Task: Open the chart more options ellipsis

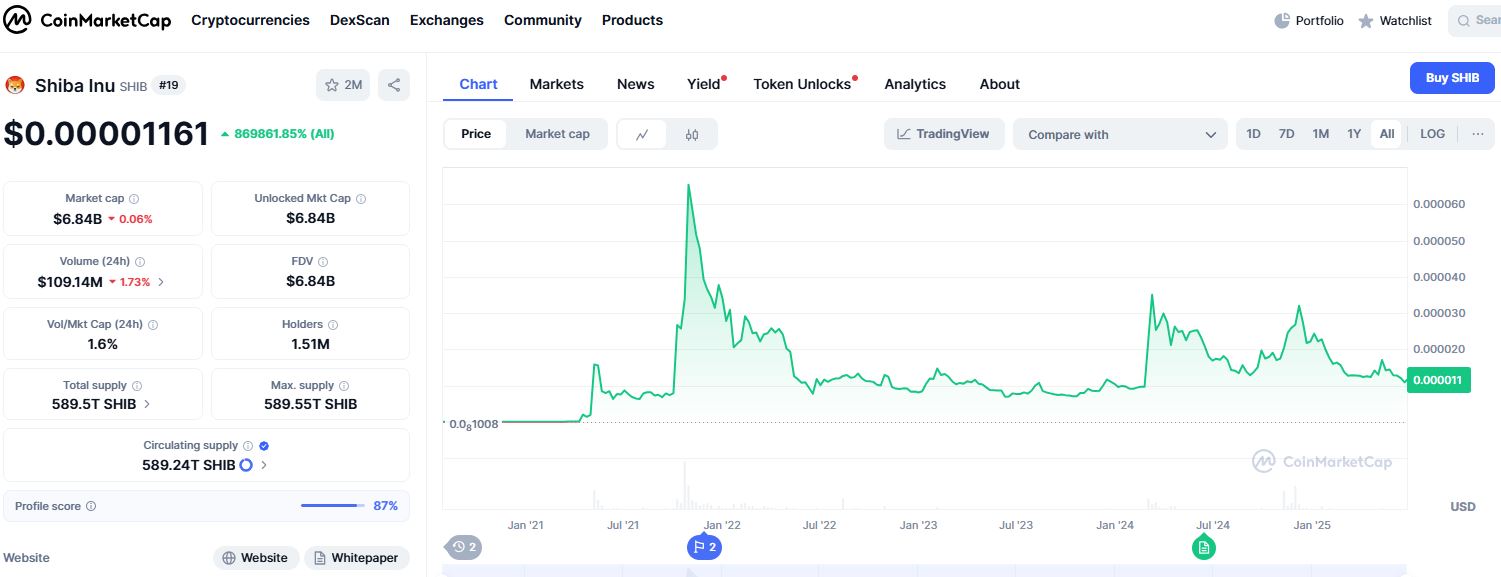Action: [x=1478, y=134]
